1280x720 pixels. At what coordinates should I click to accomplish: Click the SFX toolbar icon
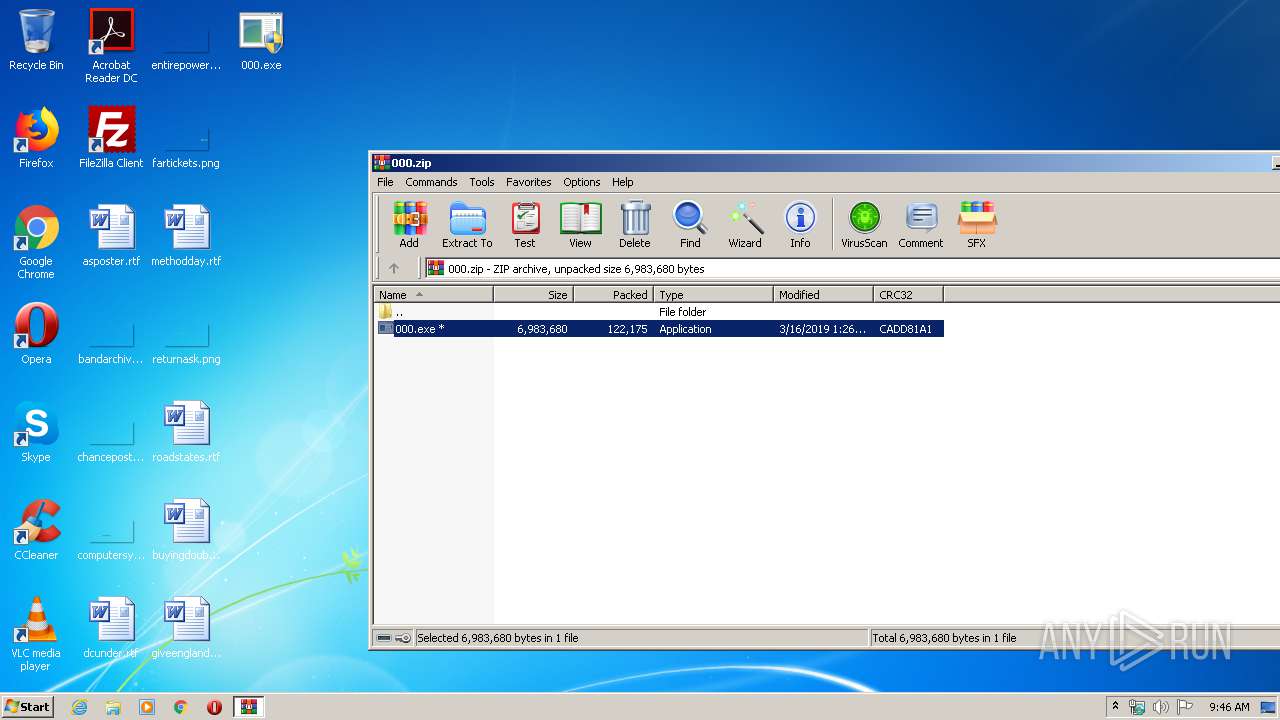coord(977,225)
